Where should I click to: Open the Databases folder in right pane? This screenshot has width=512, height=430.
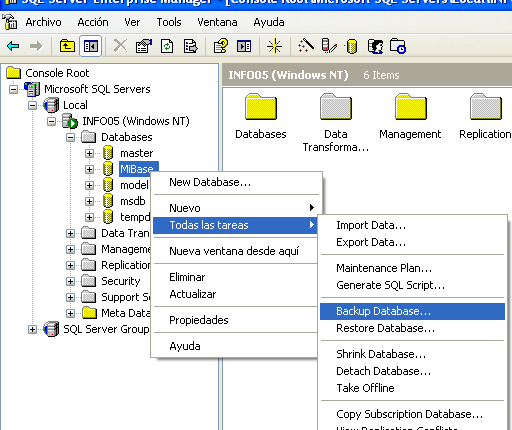pyautogui.click(x=261, y=107)
